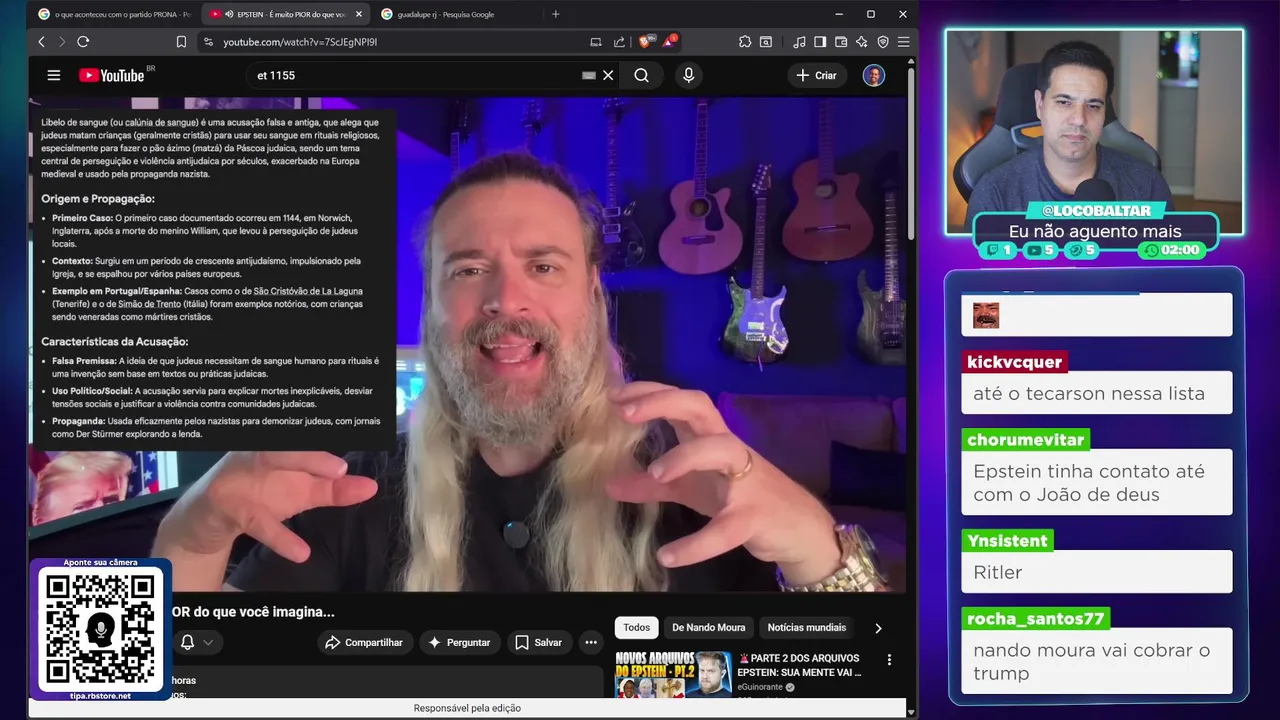This screenshot has width=1280, height=720.
Task: Click the Ynsistent Ritler chat message
Action: [x=1097, y=572]
